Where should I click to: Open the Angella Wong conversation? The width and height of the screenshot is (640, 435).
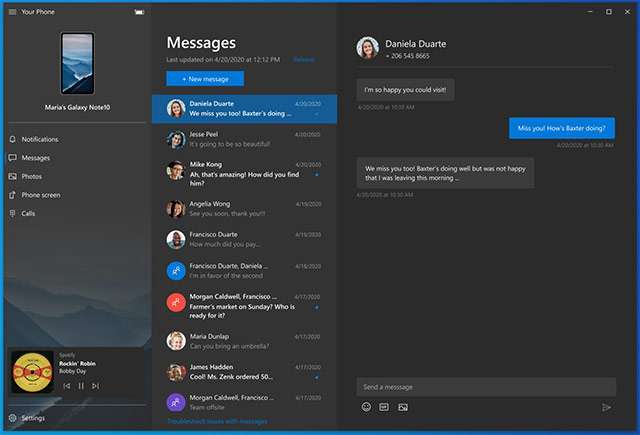point(244,209)
